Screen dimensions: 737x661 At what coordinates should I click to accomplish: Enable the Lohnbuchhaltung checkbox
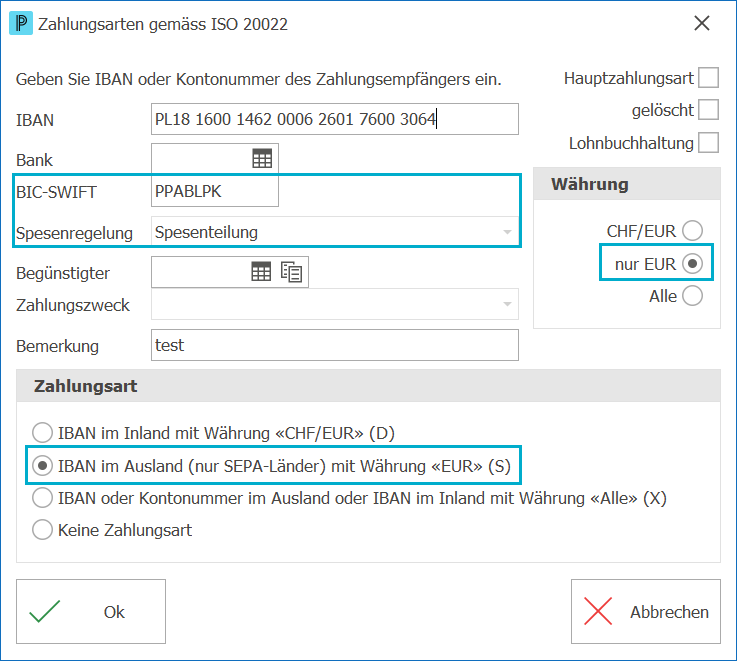708,142
